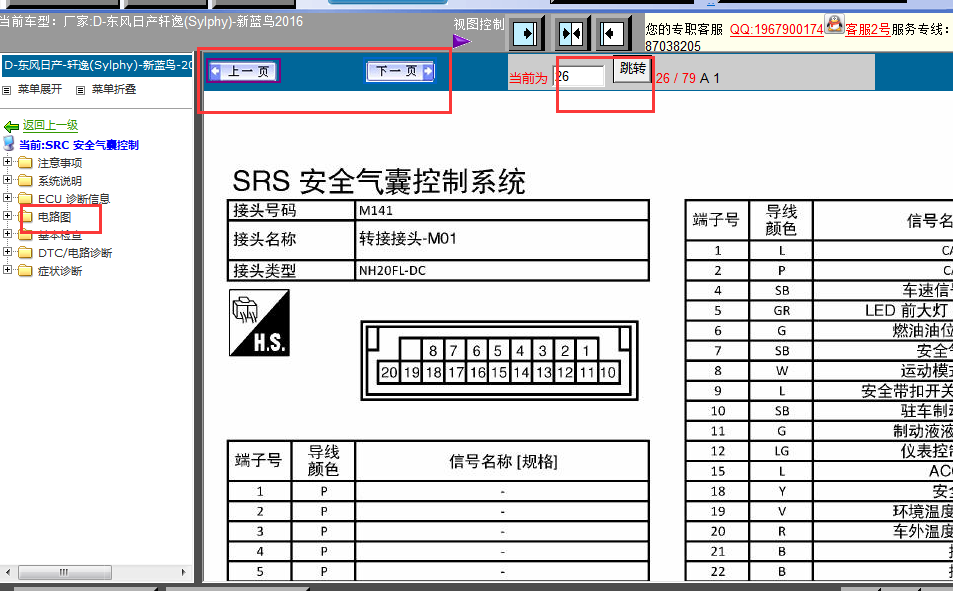Screen dimensions: 953x591
Task: Expand the 系统说明 tree node
Action: (7, 180)
